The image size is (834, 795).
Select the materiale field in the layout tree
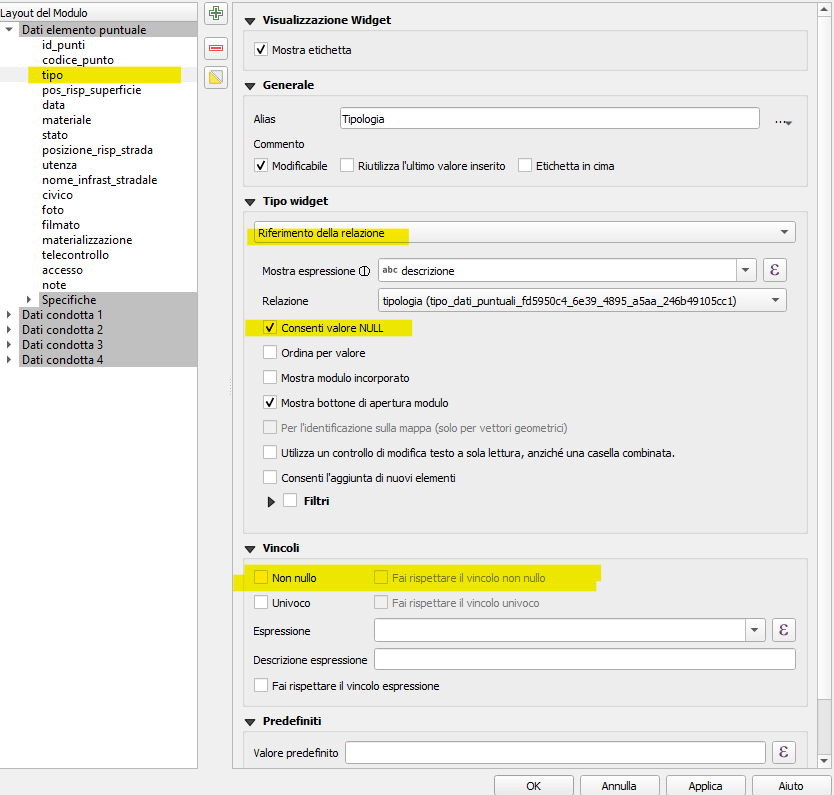[66, 119]
